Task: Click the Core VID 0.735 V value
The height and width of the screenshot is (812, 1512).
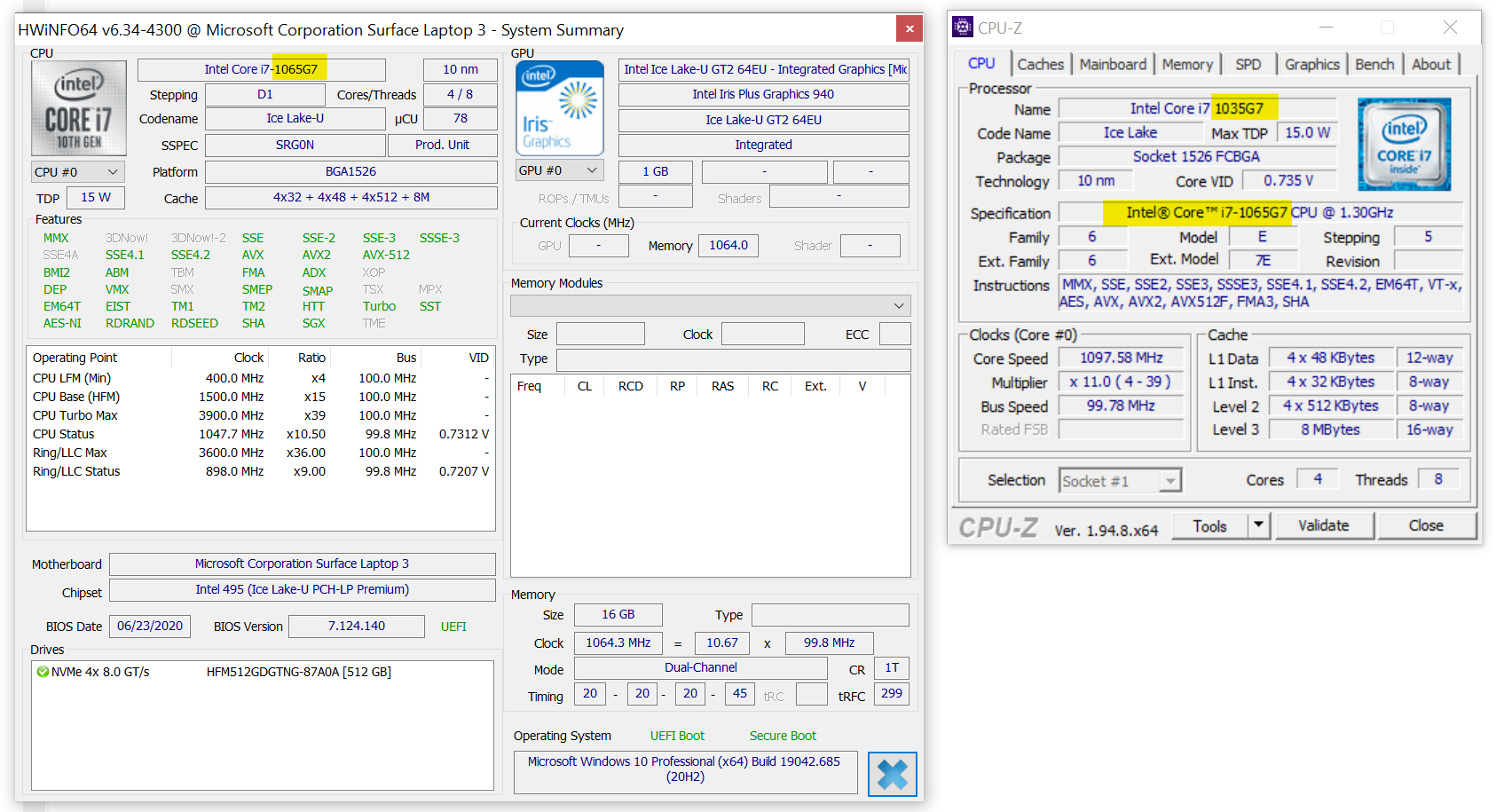Action: (1288, 181)
